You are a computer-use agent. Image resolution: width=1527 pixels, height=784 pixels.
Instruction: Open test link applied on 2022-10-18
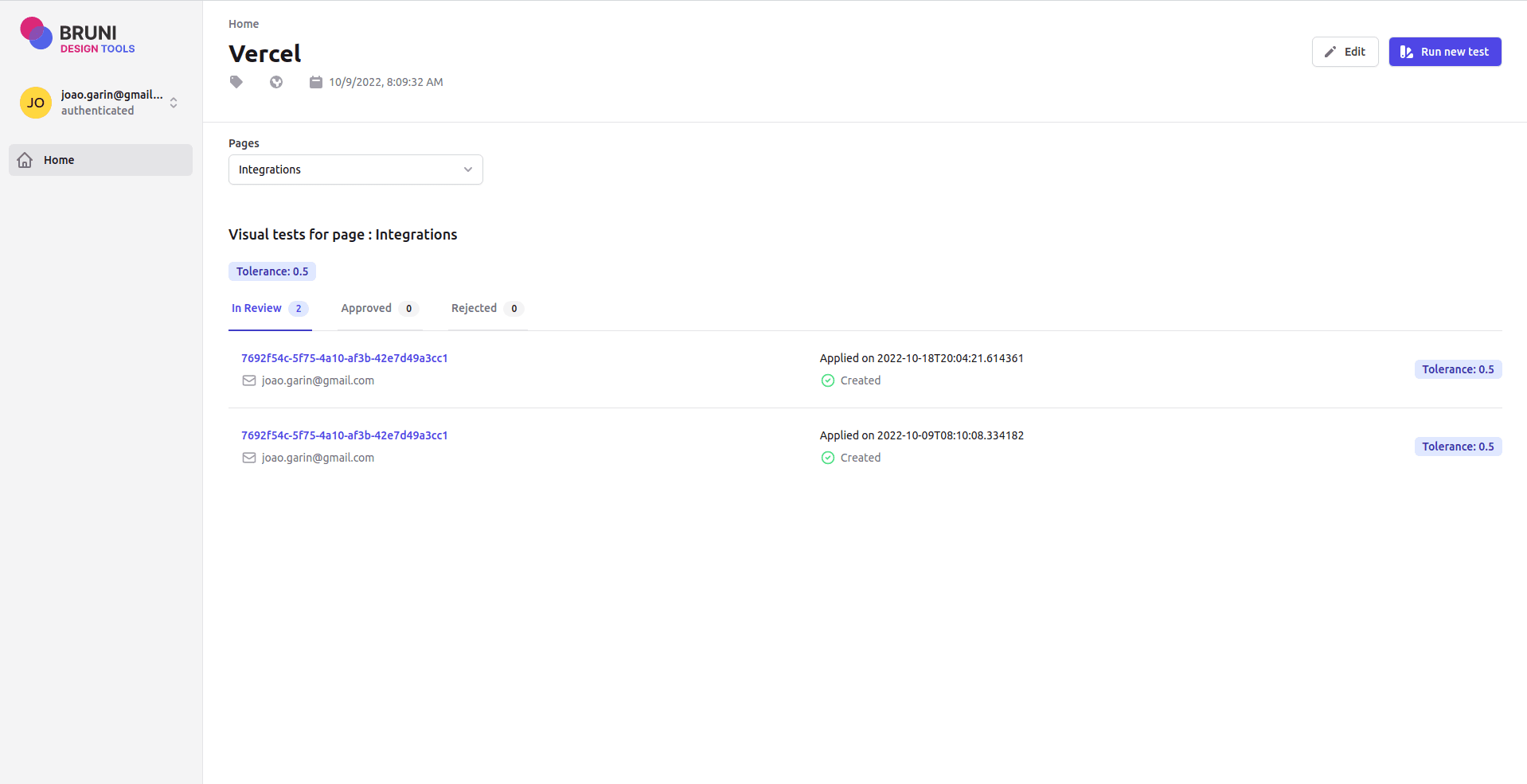345,358
